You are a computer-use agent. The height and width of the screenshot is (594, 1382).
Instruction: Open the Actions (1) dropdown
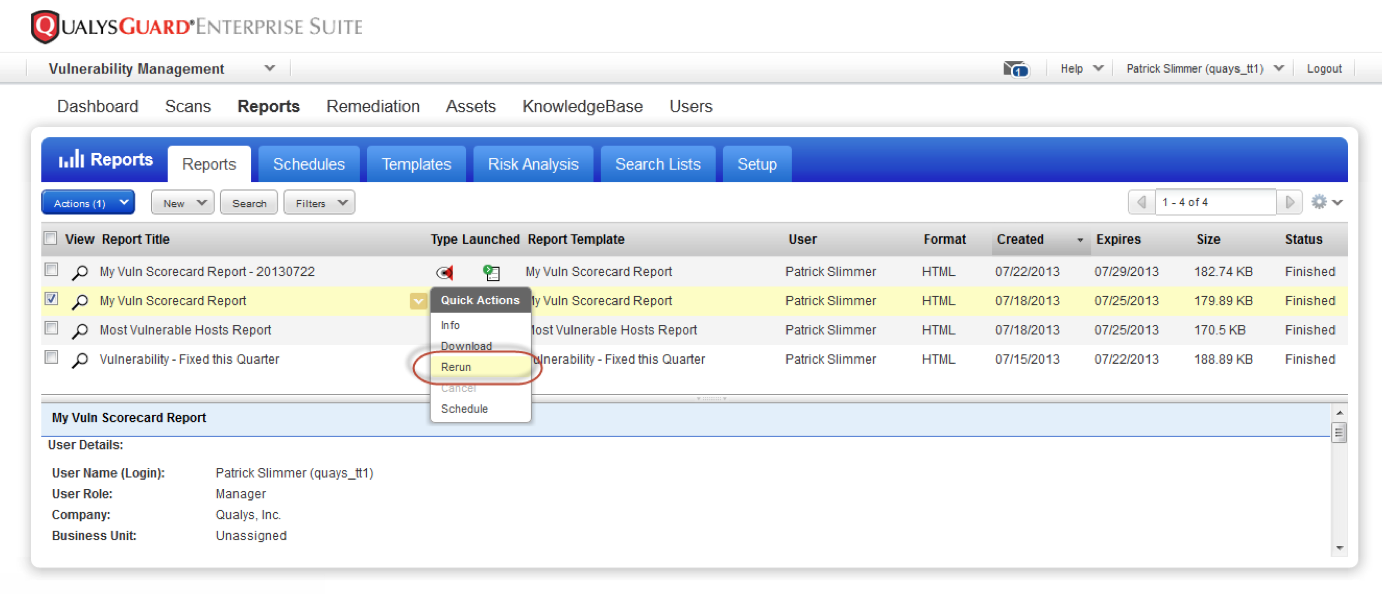click(88, 203)
